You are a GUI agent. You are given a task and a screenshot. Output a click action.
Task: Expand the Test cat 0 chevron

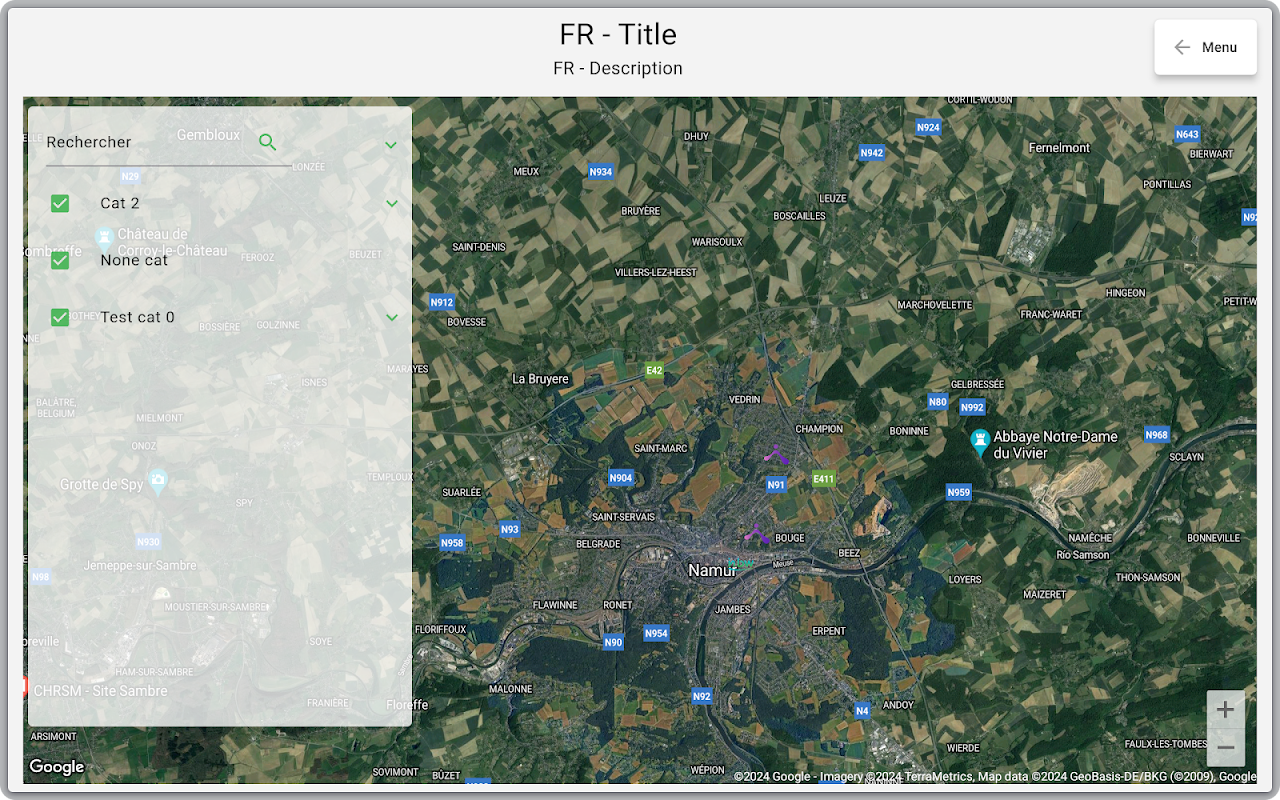tap(392, 317)
